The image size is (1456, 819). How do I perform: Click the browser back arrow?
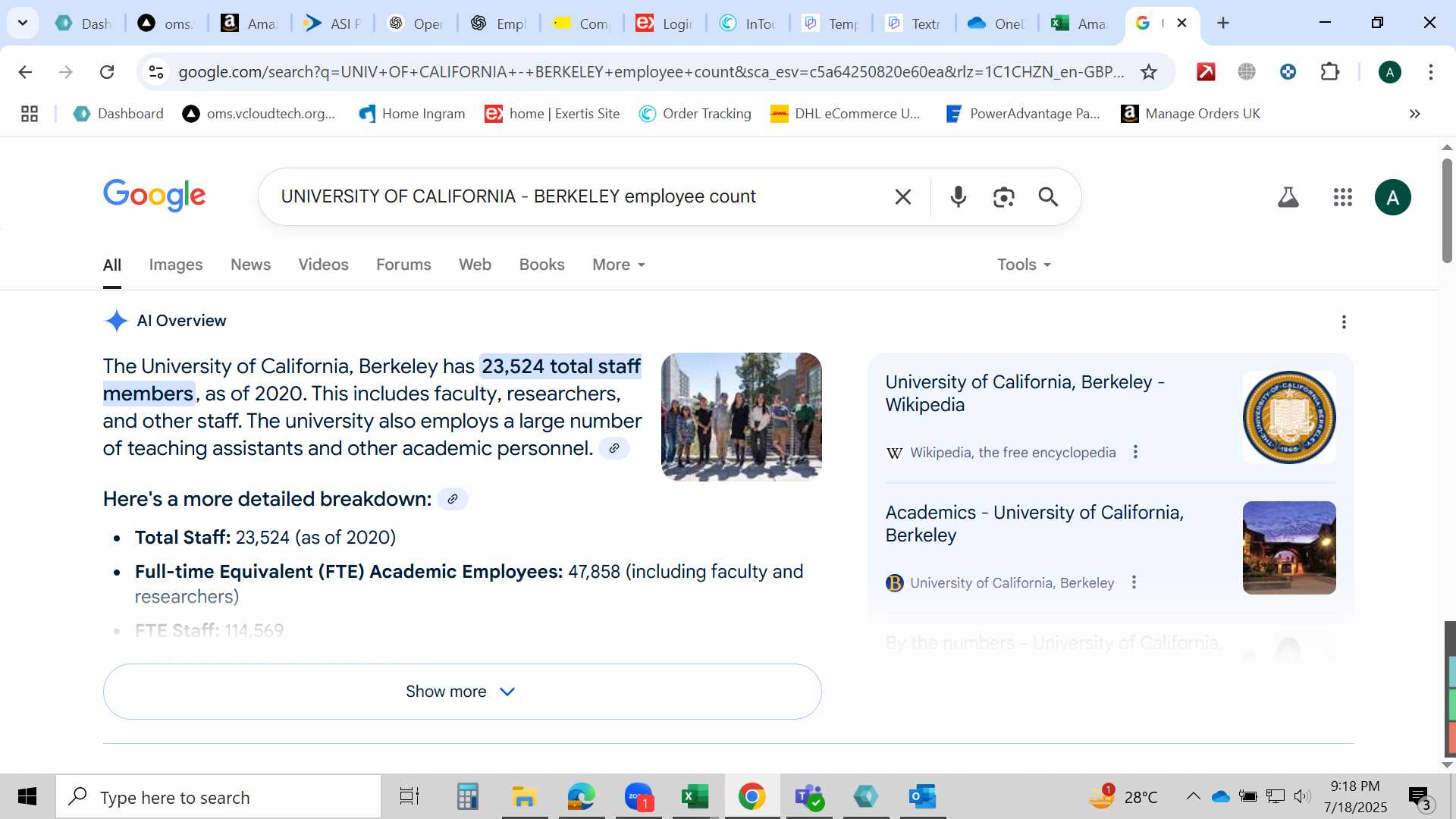click(x=25, y=72)
